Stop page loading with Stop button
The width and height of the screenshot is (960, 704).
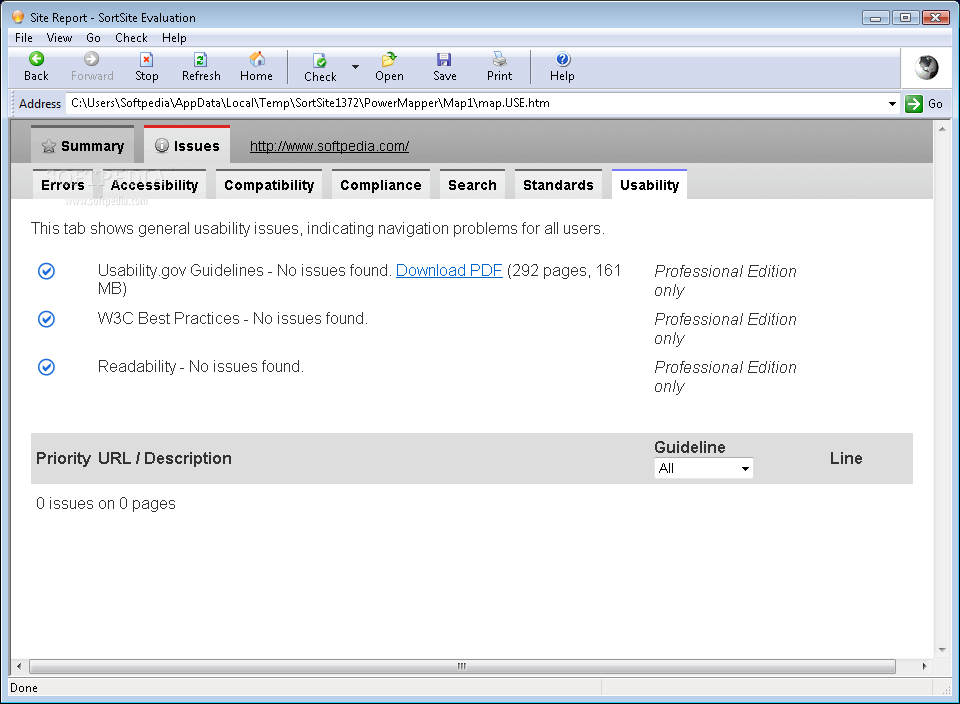pos(146,67)
